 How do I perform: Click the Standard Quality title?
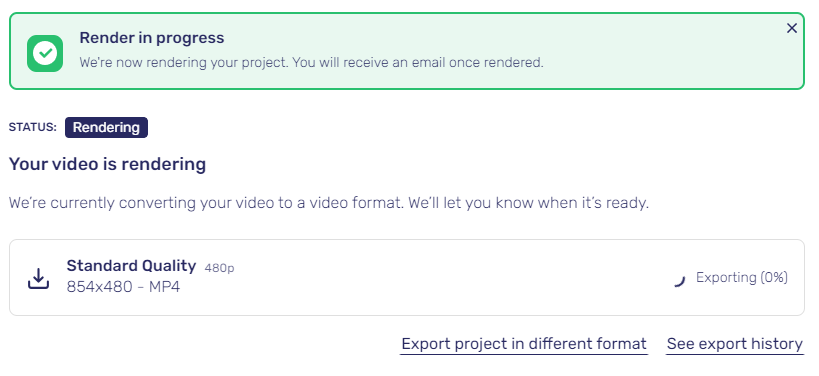point(131,266)
